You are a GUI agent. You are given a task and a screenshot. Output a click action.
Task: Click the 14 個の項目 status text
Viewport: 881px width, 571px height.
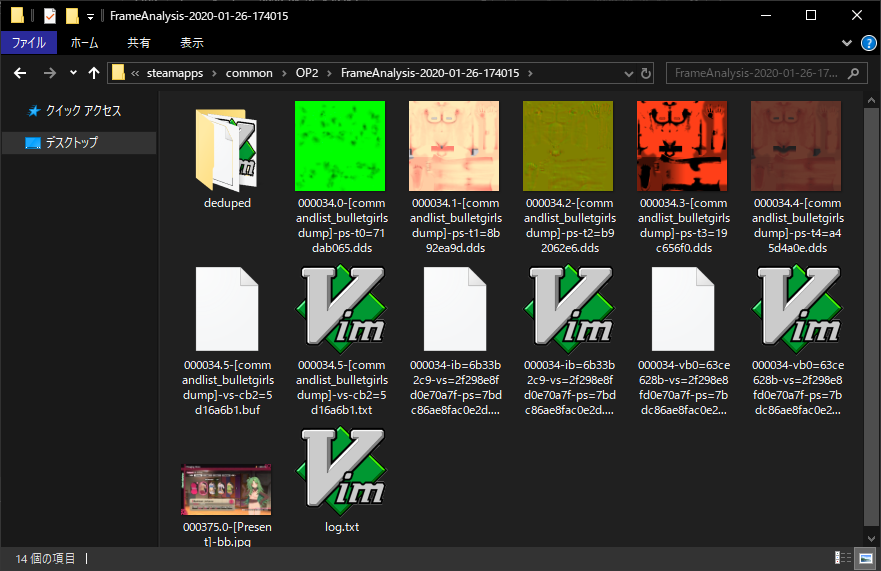tap(46, 558)
